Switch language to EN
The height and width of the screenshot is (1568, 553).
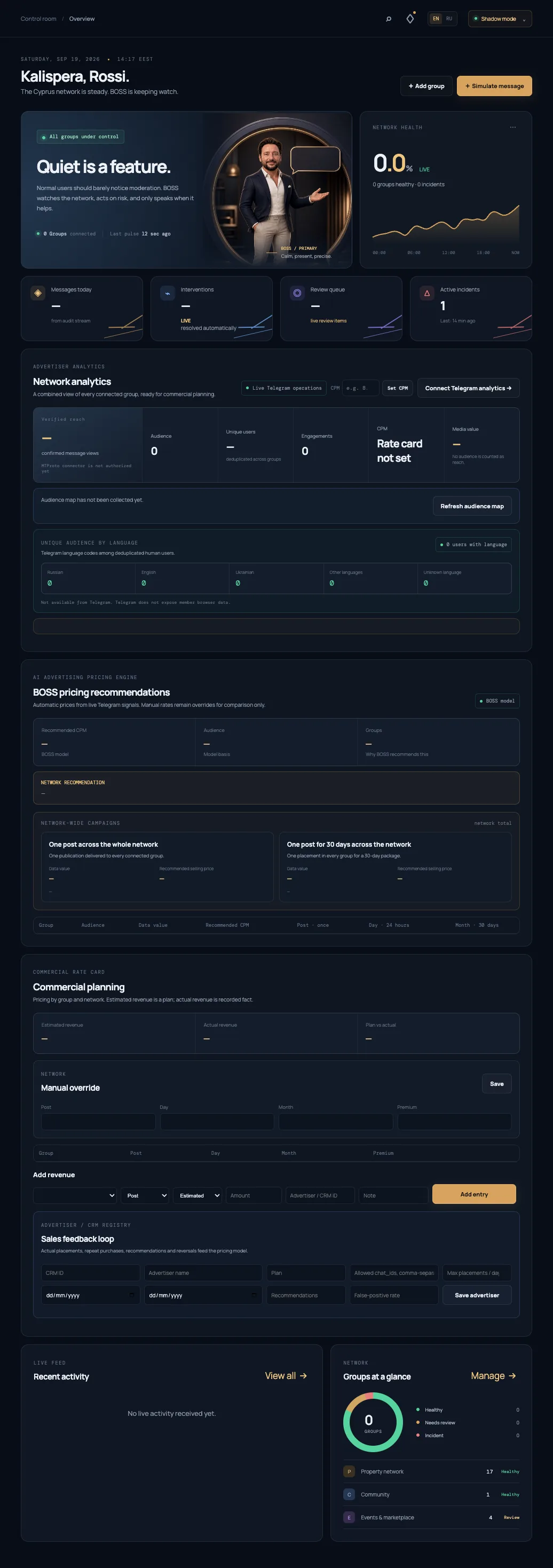436,19
